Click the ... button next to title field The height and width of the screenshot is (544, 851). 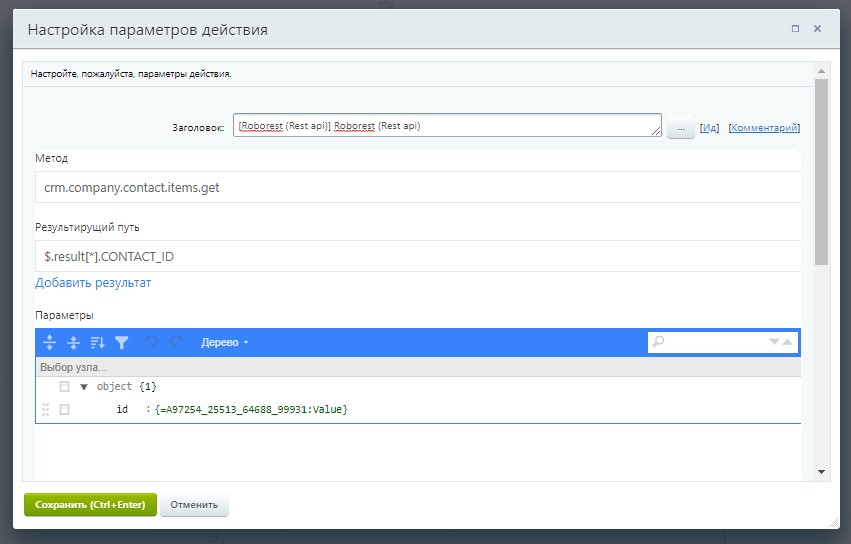click(x=680, y=128)
